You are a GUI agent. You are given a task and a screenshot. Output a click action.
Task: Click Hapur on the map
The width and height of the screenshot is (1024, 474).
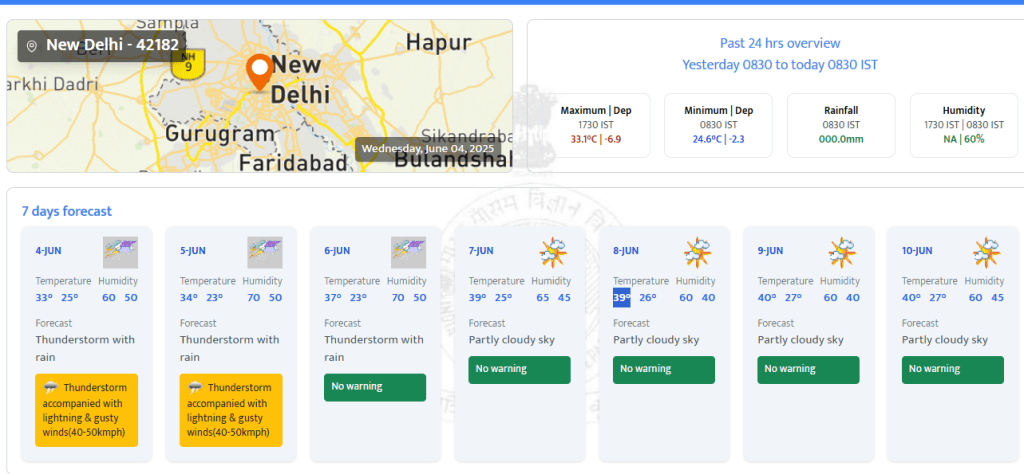pyautogui.click(x=438, y=42)
